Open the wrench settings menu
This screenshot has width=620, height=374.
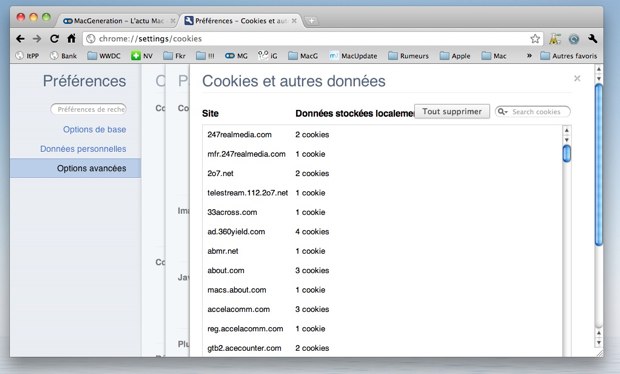(592, 38)
